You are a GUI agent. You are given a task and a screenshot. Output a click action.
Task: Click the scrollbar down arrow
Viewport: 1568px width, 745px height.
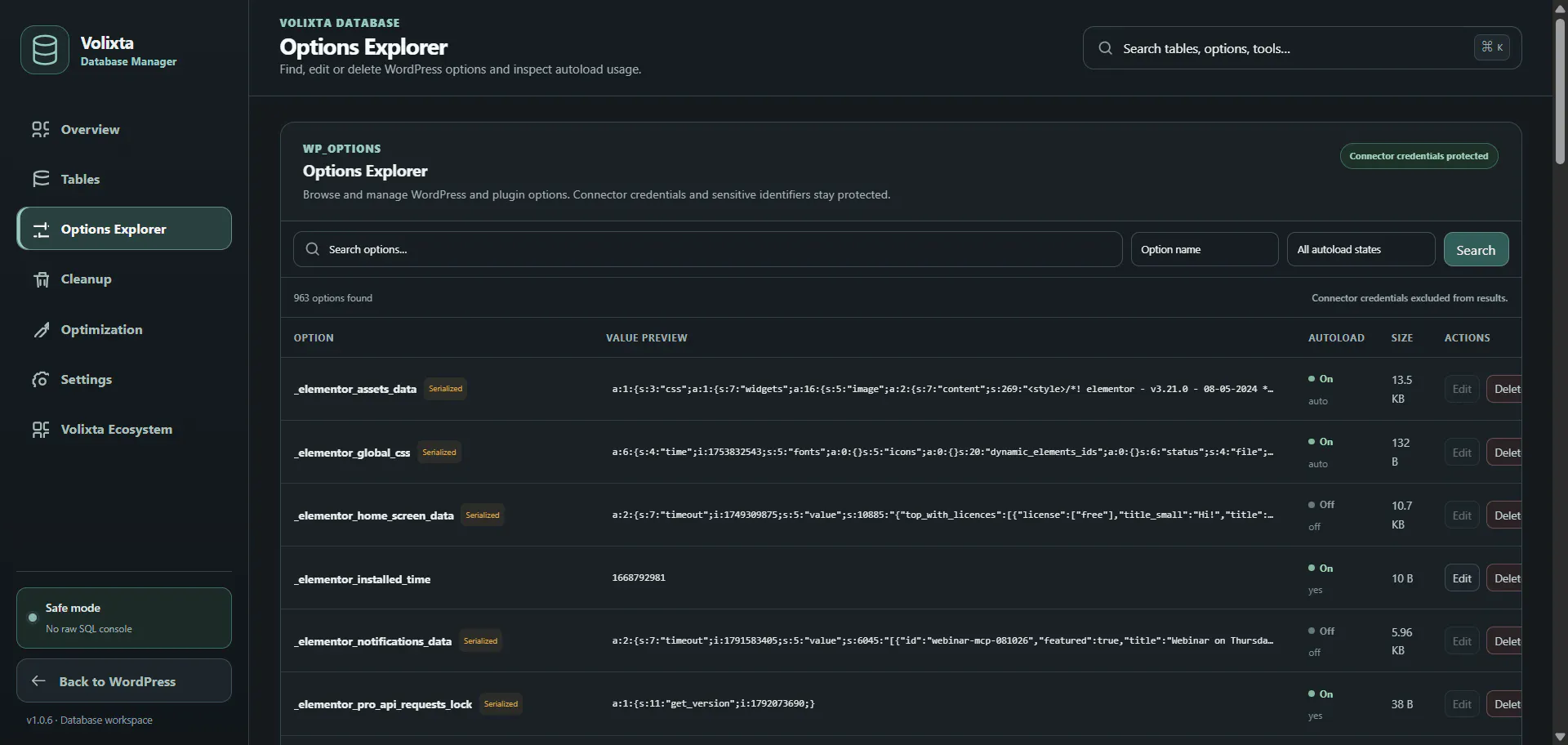click(1560, 737)
